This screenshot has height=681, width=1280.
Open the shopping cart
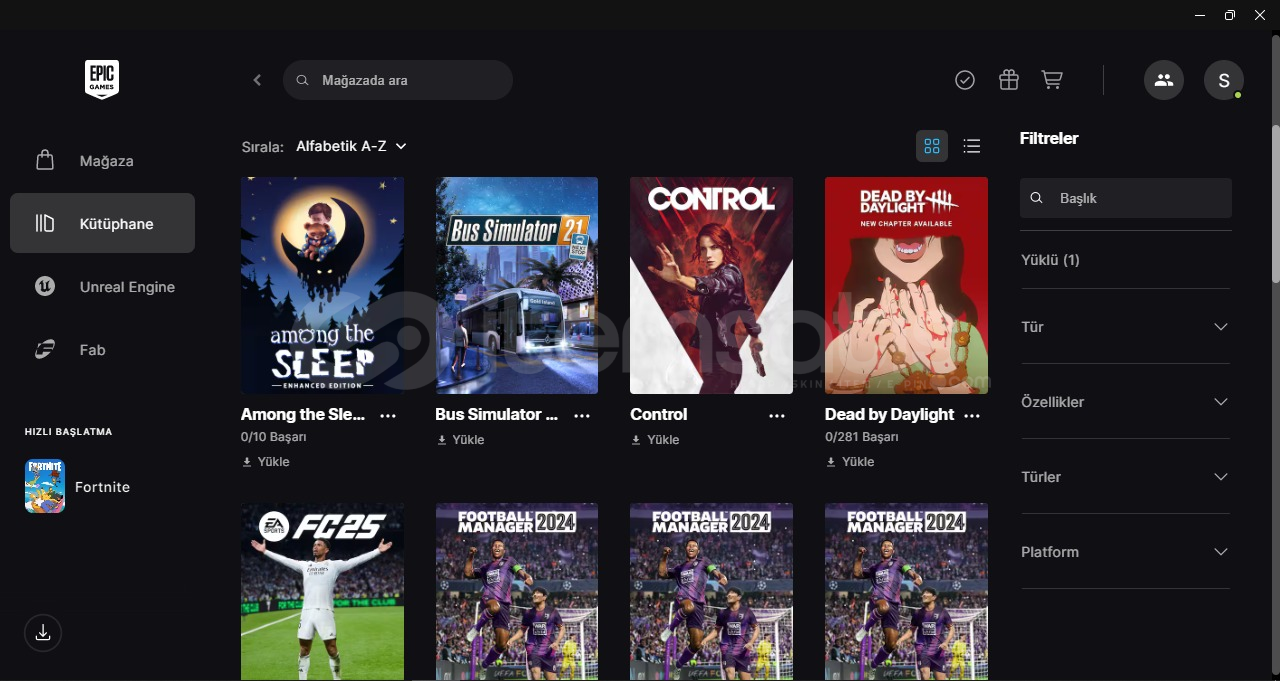(x=1052, y=80)
